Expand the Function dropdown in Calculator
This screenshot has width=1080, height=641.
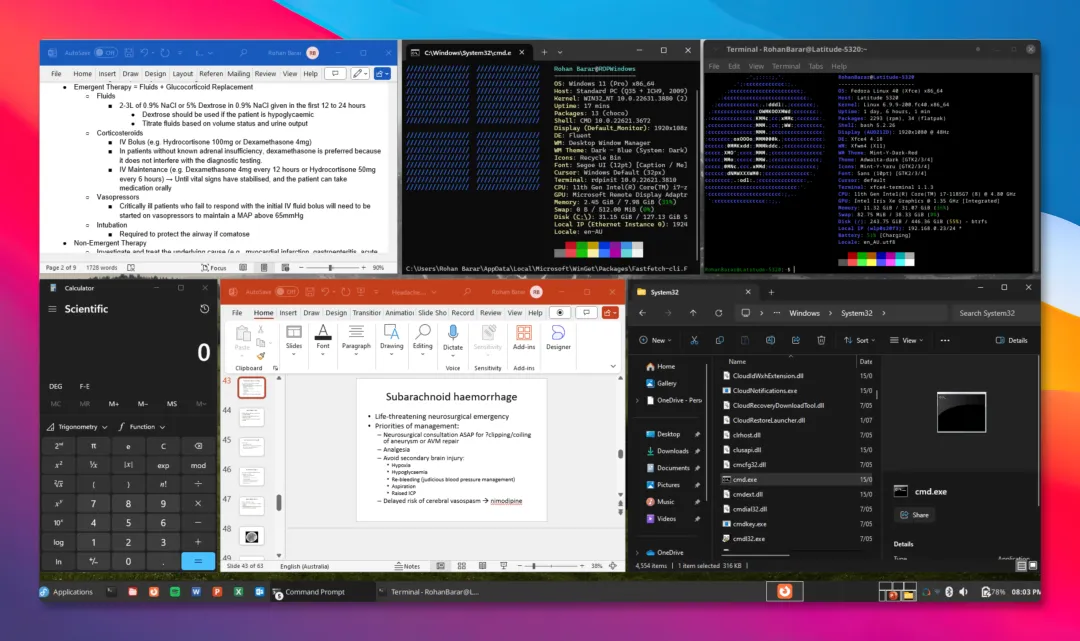click(x=141, y=427)
